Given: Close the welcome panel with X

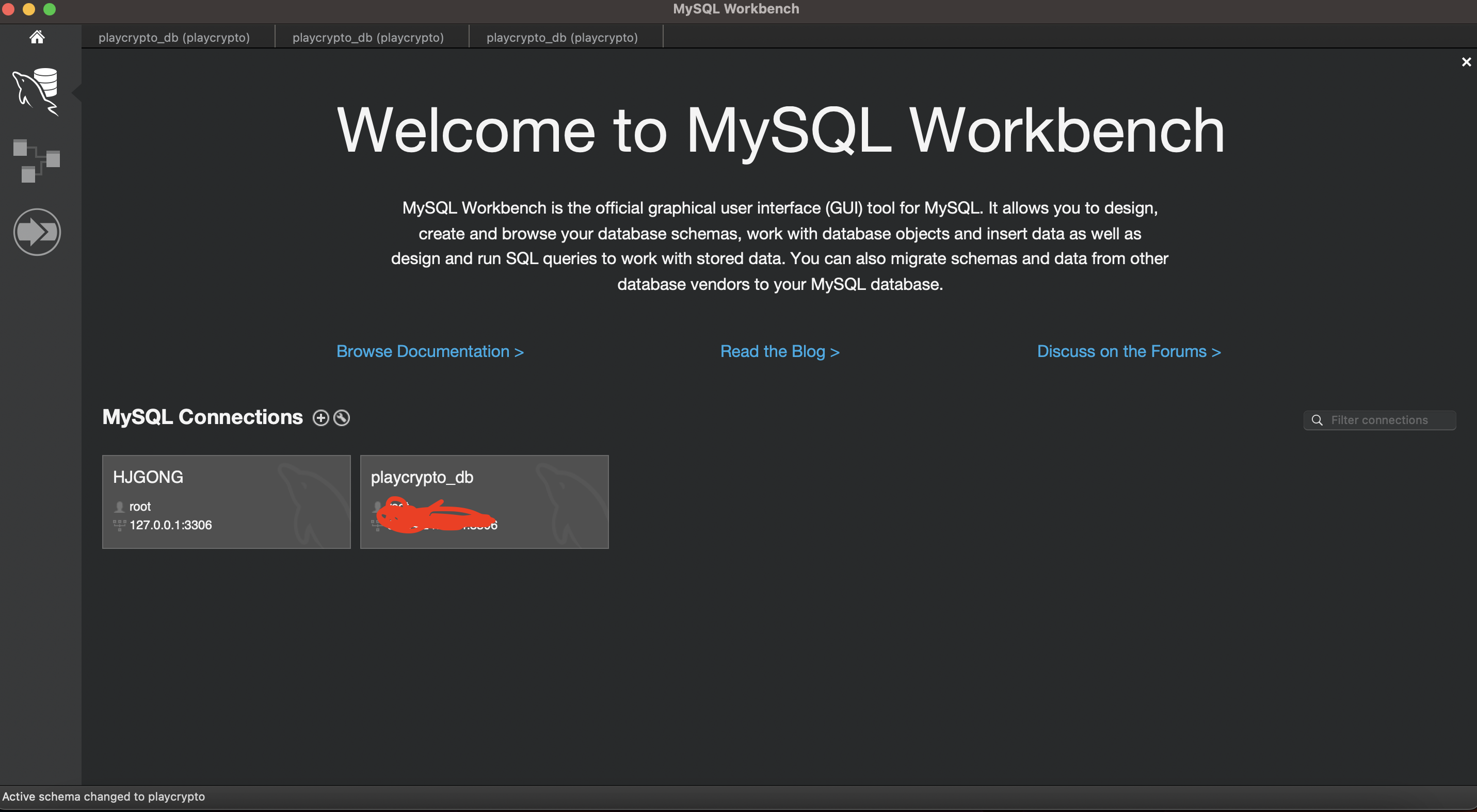Looking at the screenshot, I should coord(1466,62).
